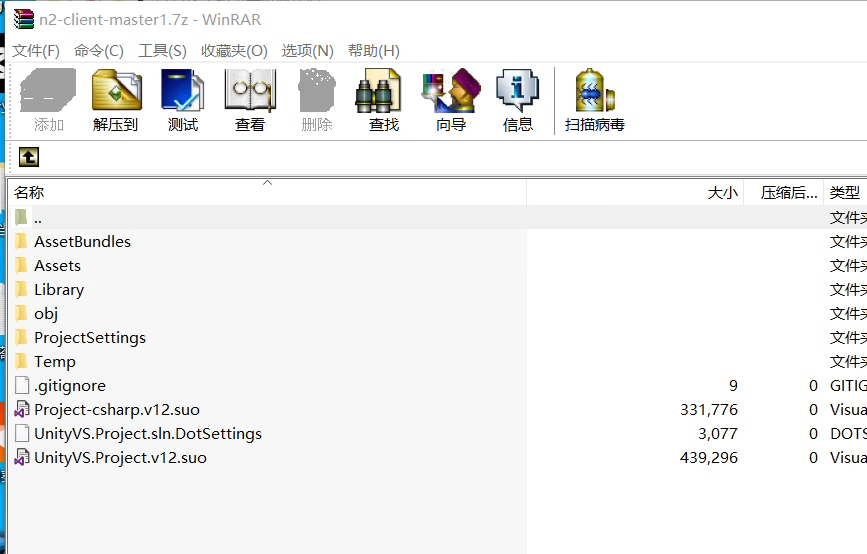Image resolution: width=867 pixels, height=554 pixels.
Task: Open the 收藏夹(O) menu
Action: tap(234, 51)
